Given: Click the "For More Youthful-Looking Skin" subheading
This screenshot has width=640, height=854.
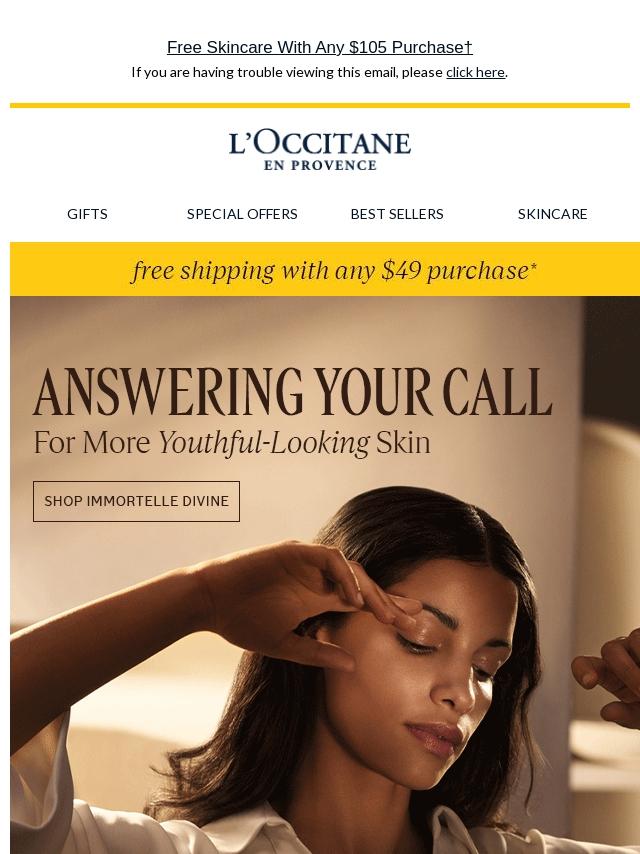Looking at the screenshot, I should 232,442.
